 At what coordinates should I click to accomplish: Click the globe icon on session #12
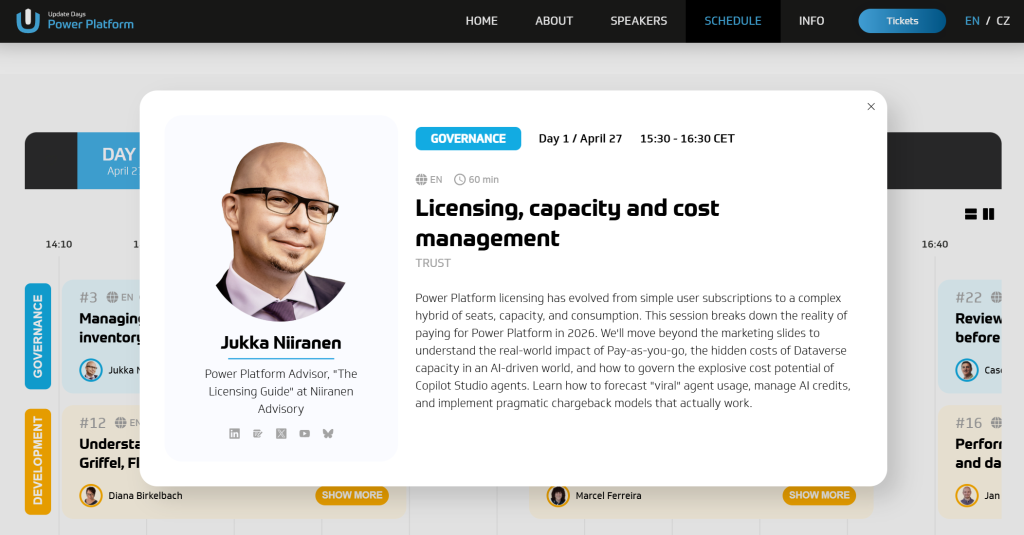[121, 423]
